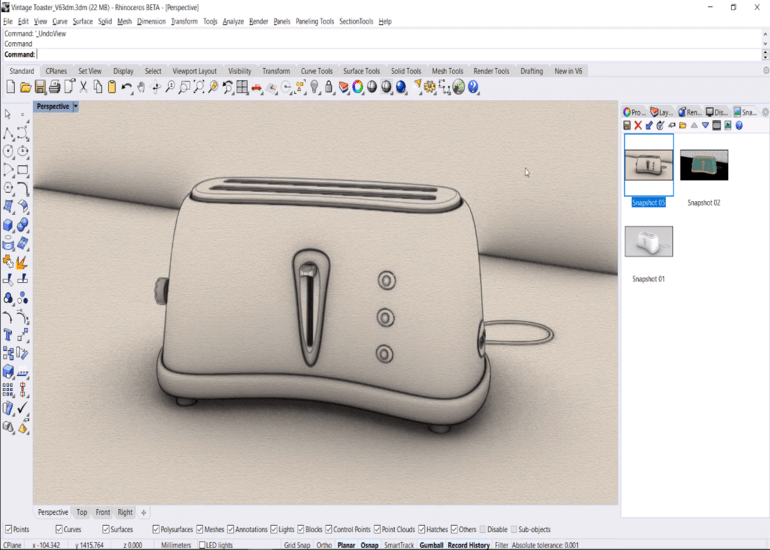
Task: Uncheck the Polysurfaces filter checkbox
Action: (x=156, y=529)
